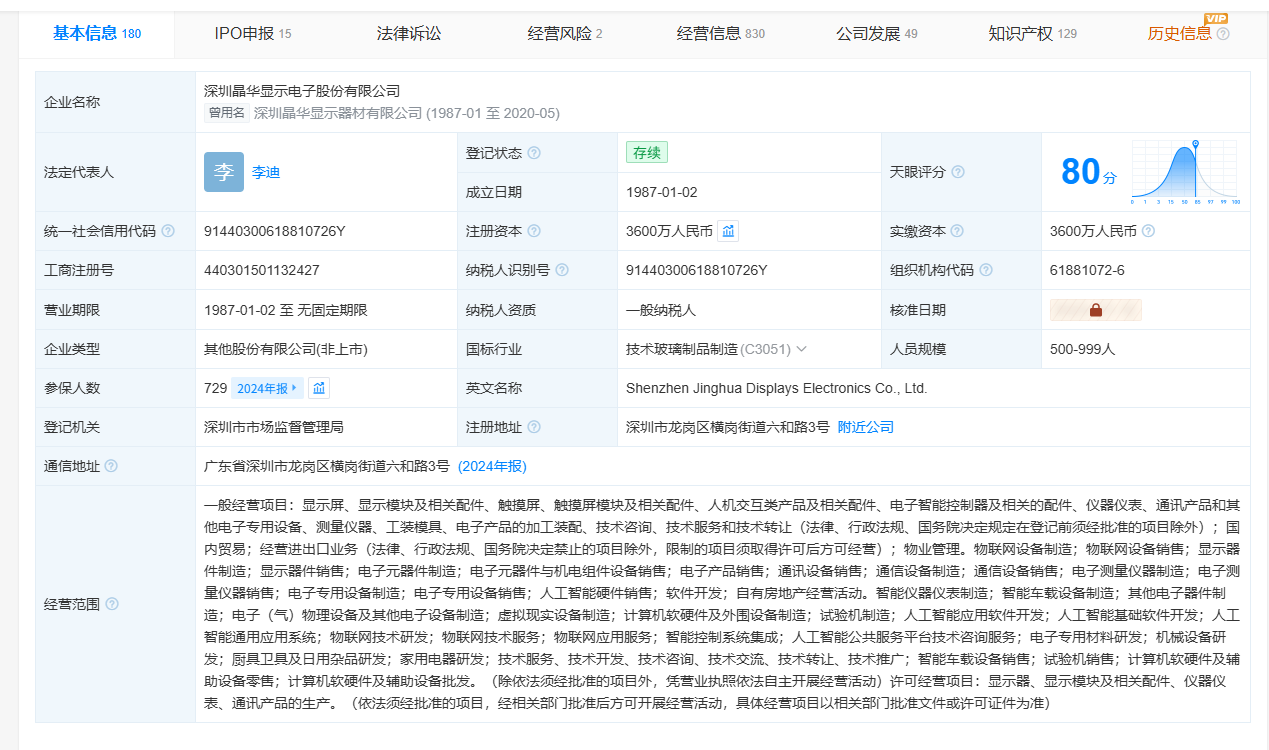Click the 天眼评分 distribution curve chart
The width and height of the screenshot is (1269, 750).
[1185, 172]
